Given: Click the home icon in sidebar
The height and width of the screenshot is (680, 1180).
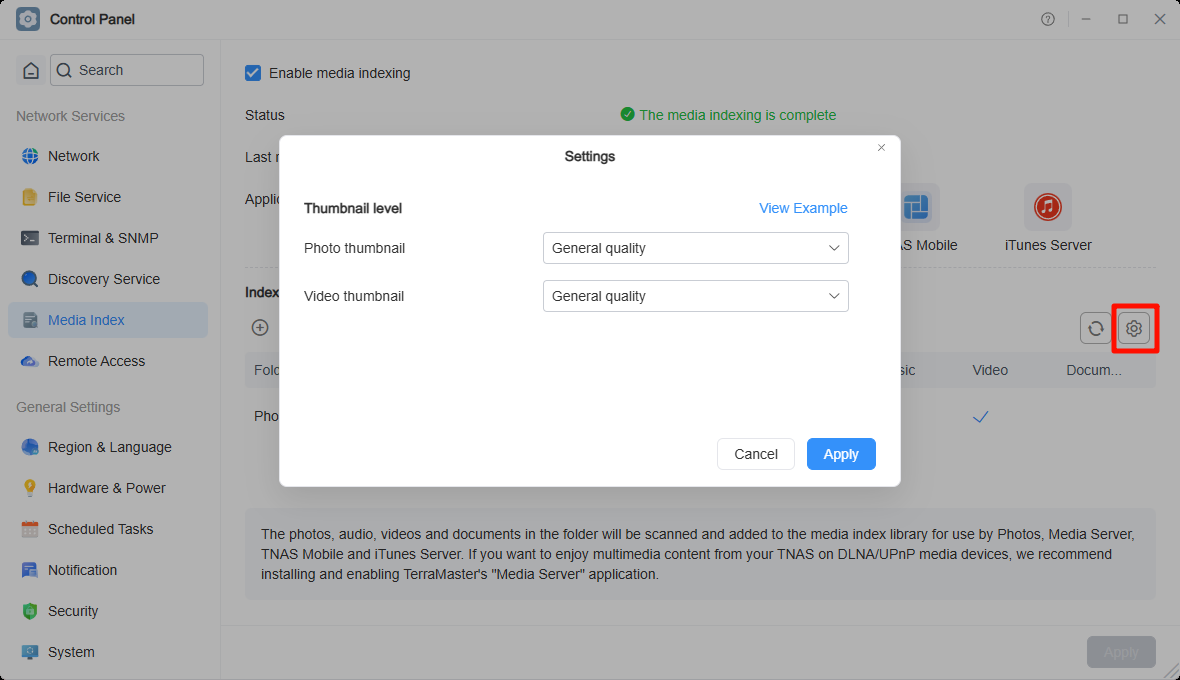Looking at the screenshot, I should [x=31, y=70].
